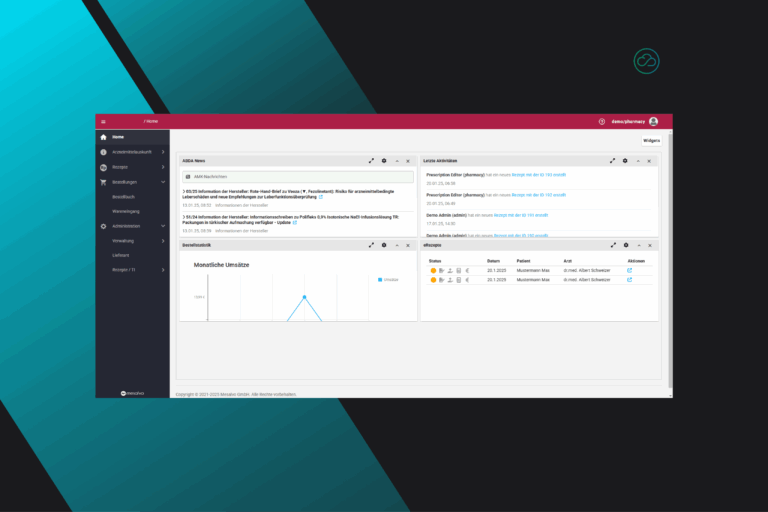Open the hamburger menu in the top bar
768x512 pixels.
103,121
